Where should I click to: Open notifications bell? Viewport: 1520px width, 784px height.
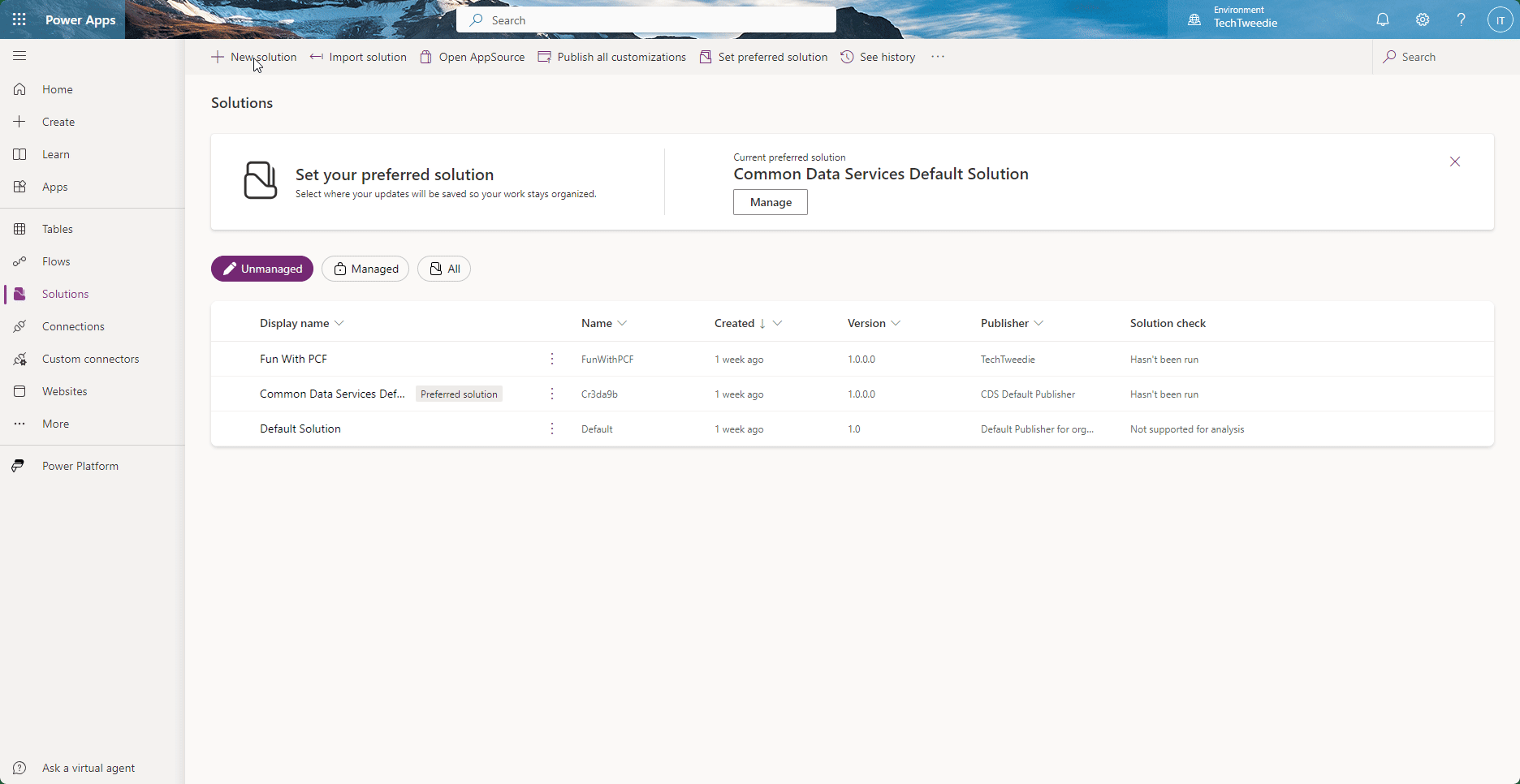[x=1383, y=19]
